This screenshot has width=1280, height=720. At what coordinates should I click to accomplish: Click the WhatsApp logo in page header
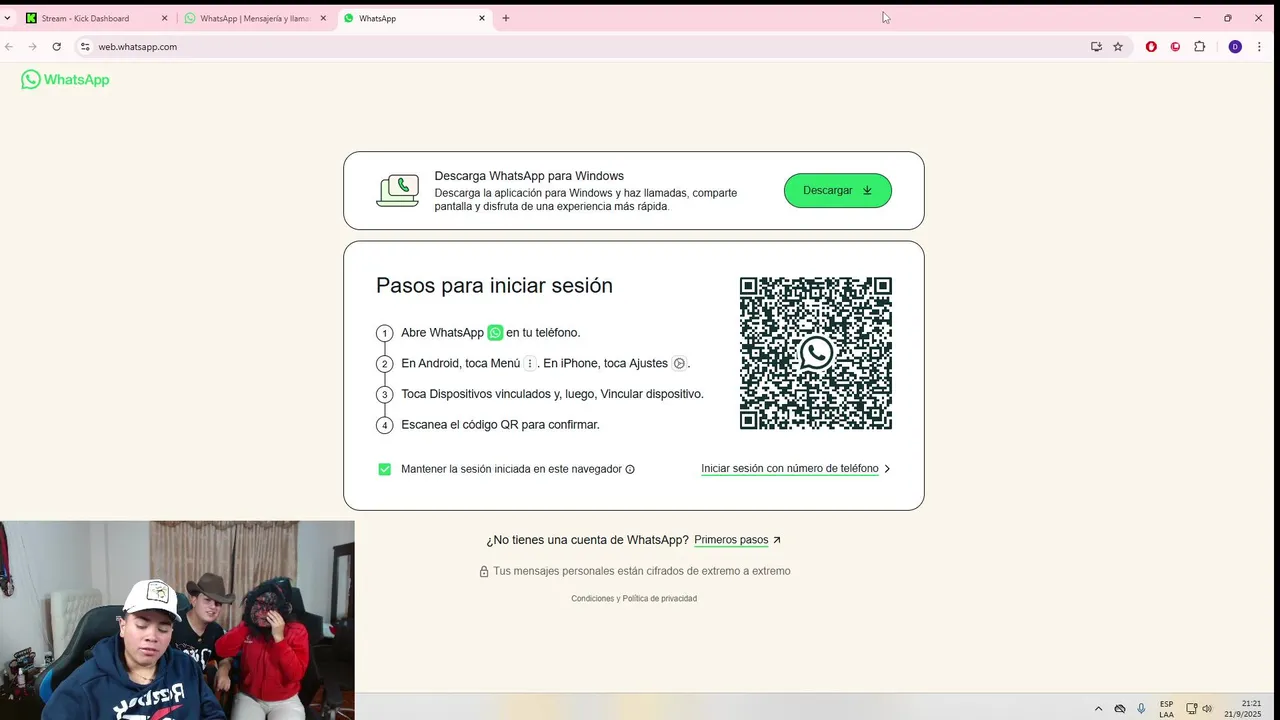pos(65,80)
